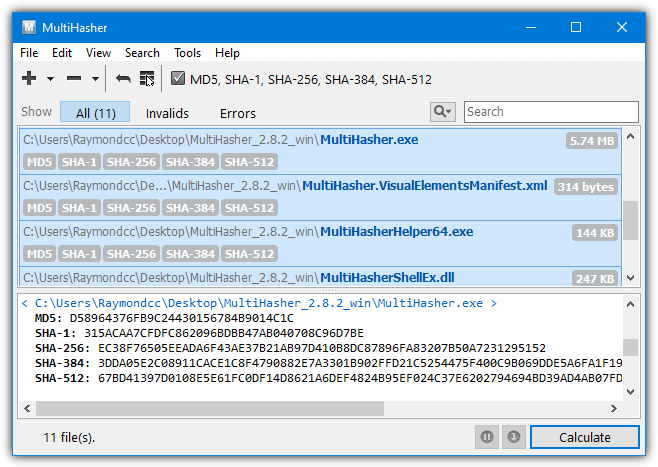Select the MultiHasher.VisualElementsManifest.xml file row
This screenshot has height=467, width=658.
click(321, 197)
